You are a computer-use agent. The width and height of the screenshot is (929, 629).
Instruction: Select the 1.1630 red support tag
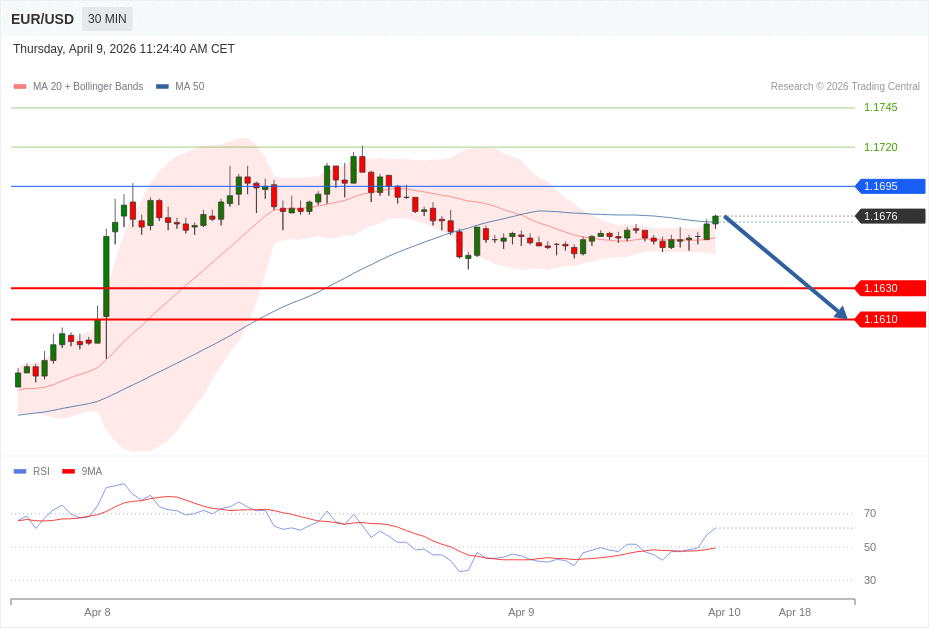(890, 288)
